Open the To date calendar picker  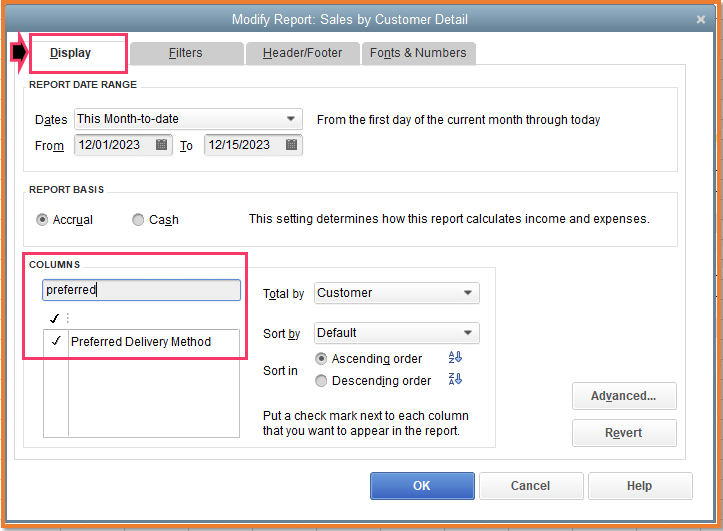pos(291,145)
